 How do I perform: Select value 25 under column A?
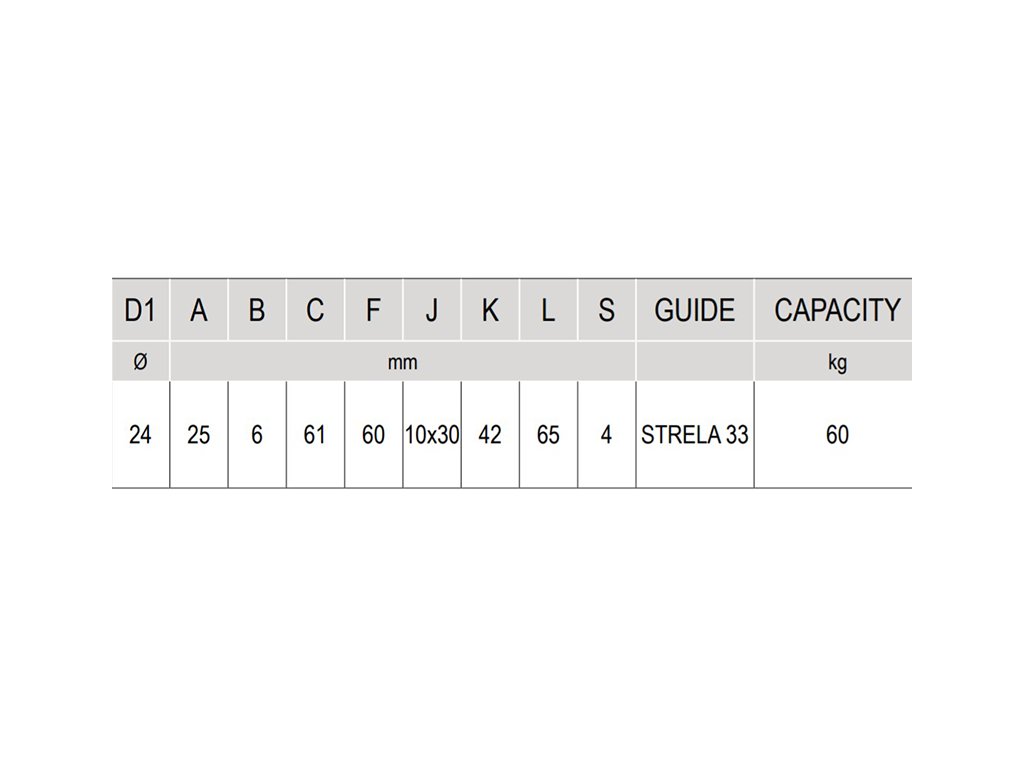[199, 434]
